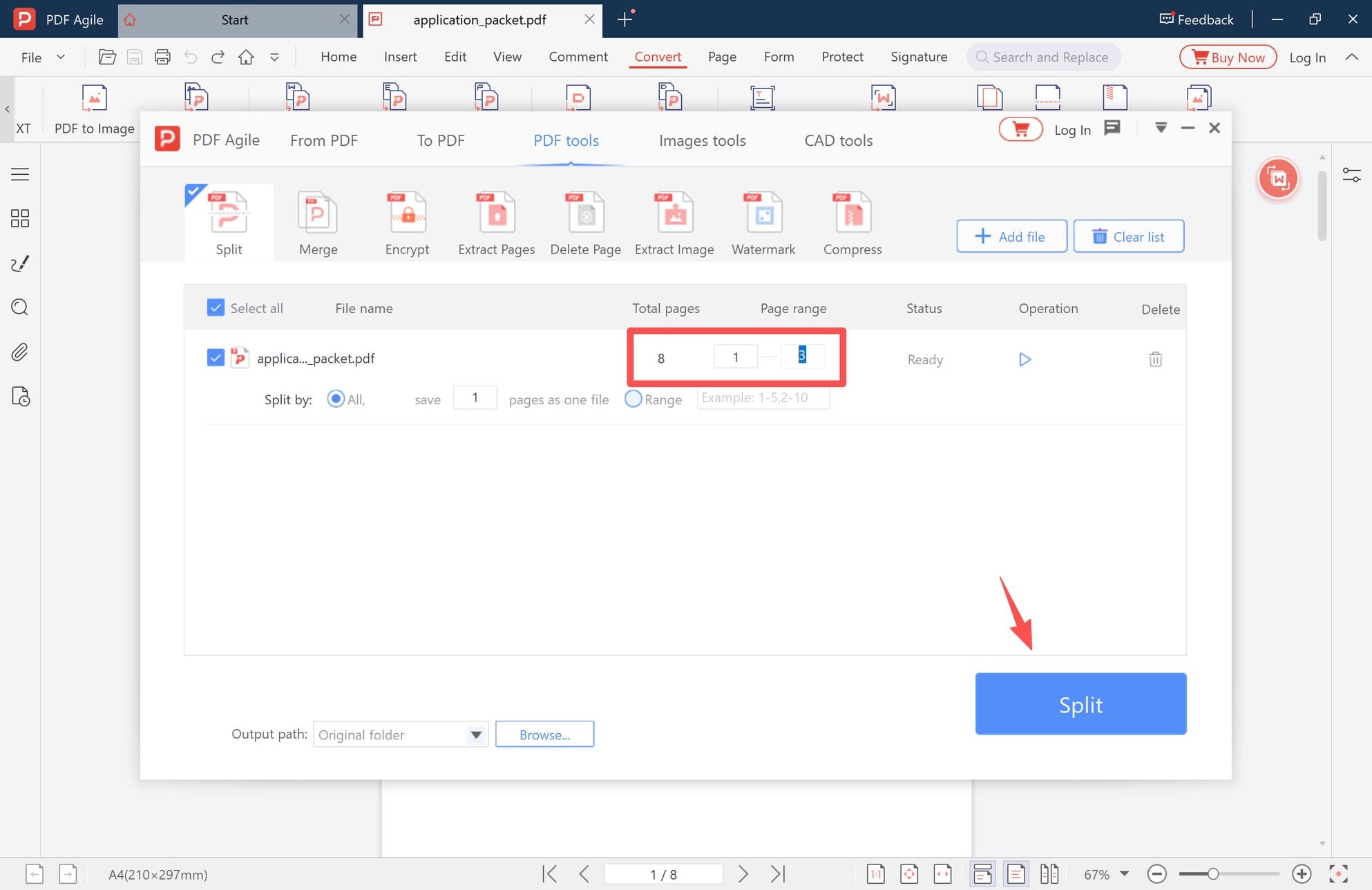
Task: Select the All split radio button
Action: [x=336, y=399]
